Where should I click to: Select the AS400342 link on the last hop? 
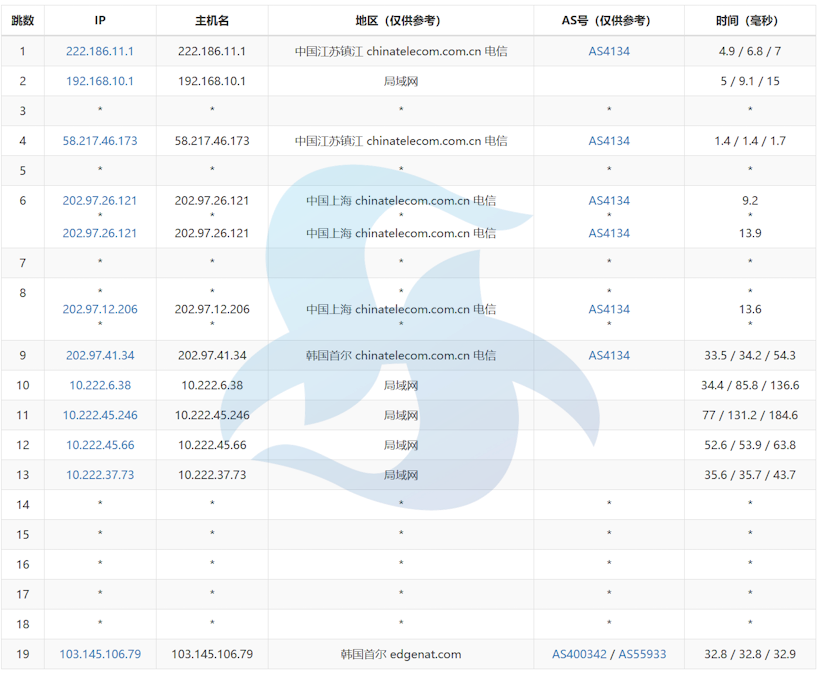[580, 655]
